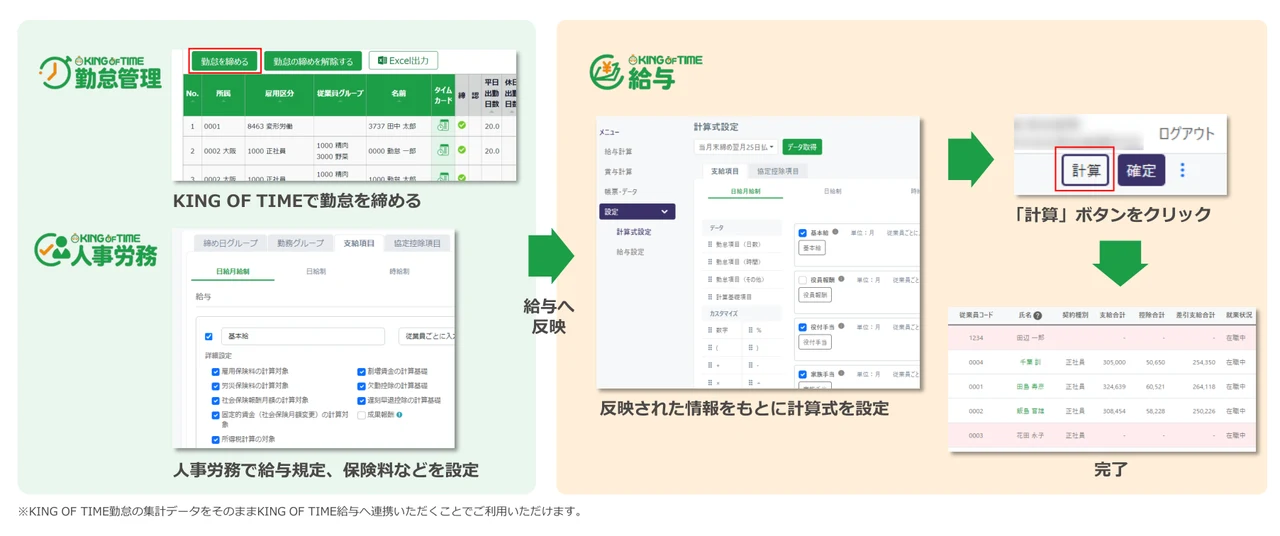Sort attendance table by 所属 column
This screenshot has width=1280, height=536.
point(222,94)
